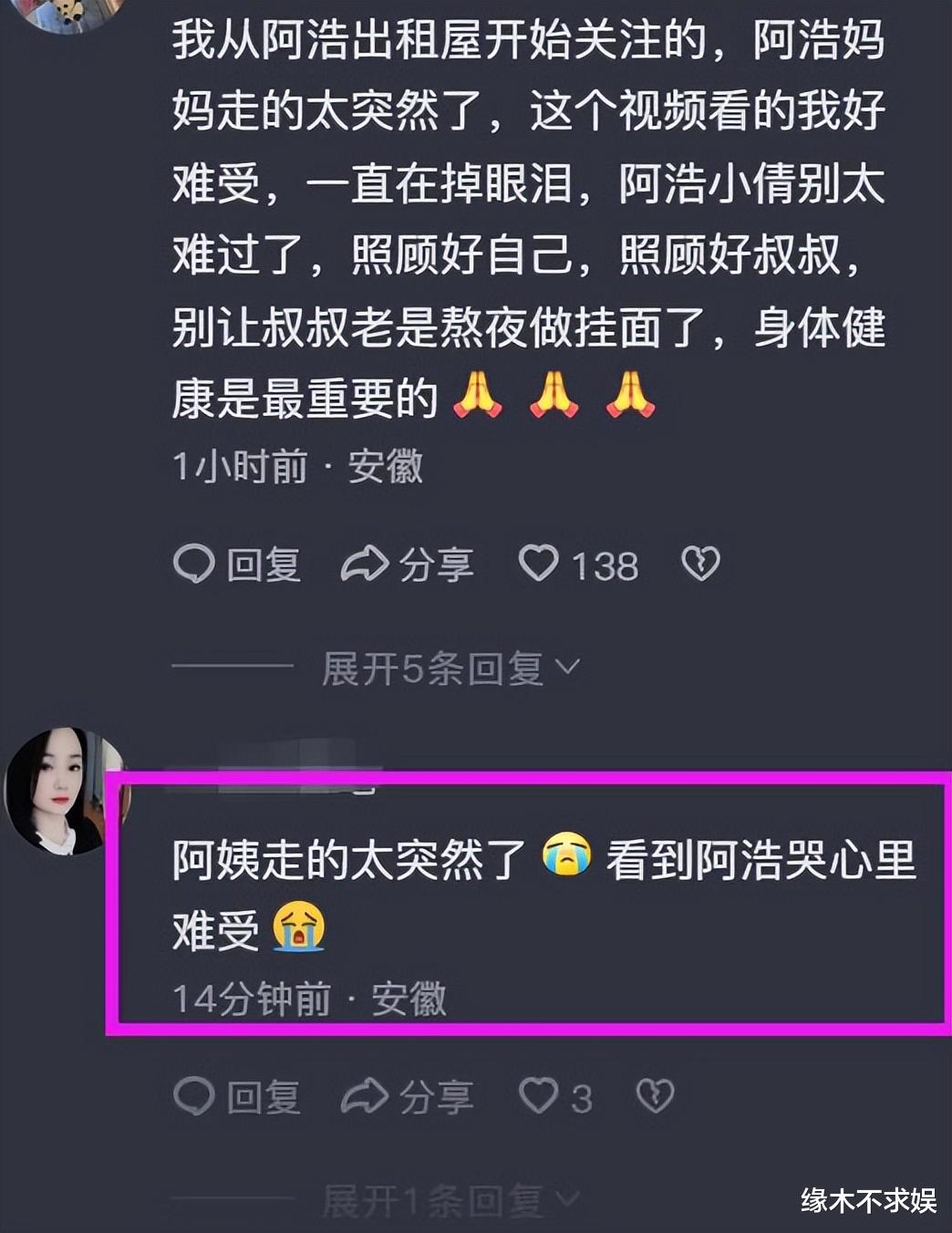Expand the 5 replies thread (展开5条回复)
The height and width of the screenshot is (1233, 952).
(x=450, y=668)
